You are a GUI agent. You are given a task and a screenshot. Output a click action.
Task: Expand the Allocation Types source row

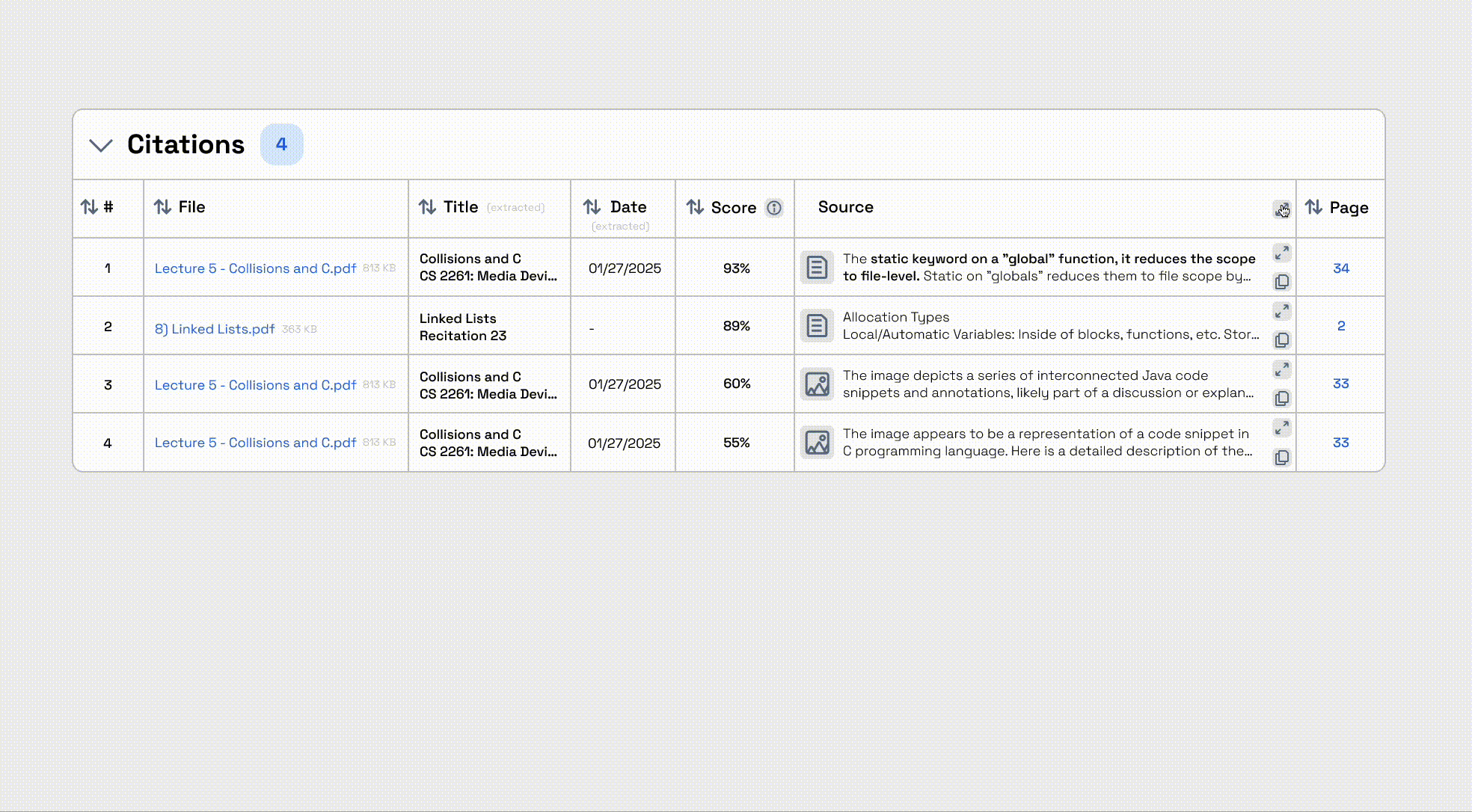pos(1281,311)
